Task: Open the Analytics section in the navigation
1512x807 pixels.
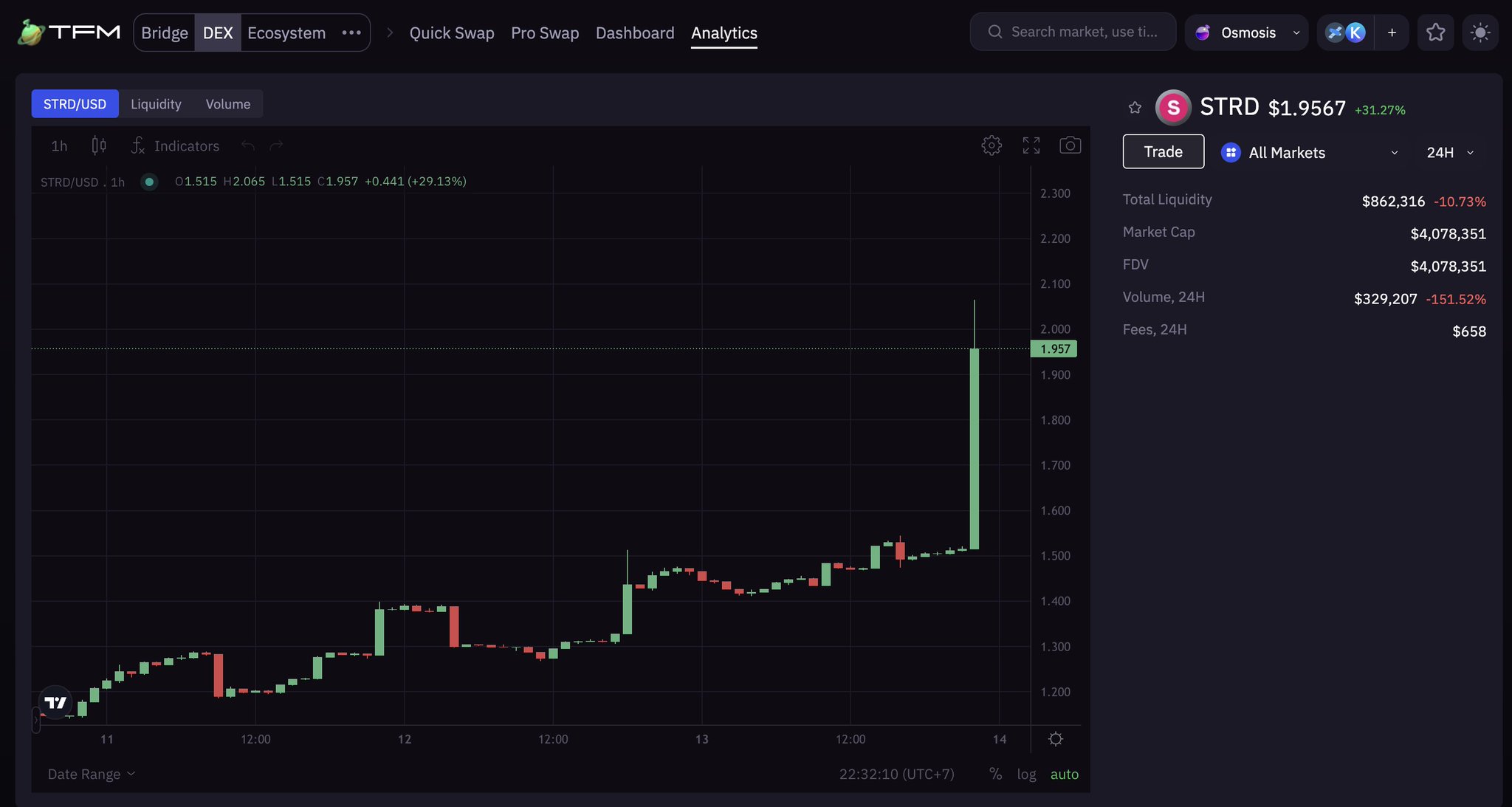Action: coord(724,32)
